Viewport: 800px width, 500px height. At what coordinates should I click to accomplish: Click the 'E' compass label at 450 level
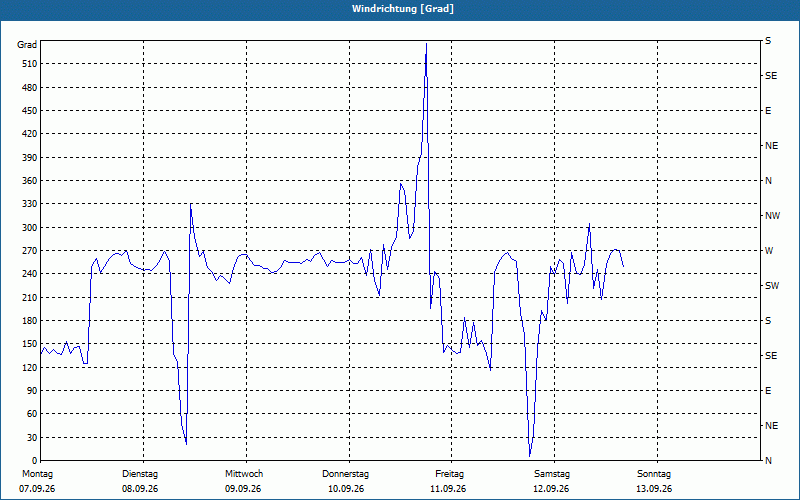pyautogui.click(x=768, y=111)
